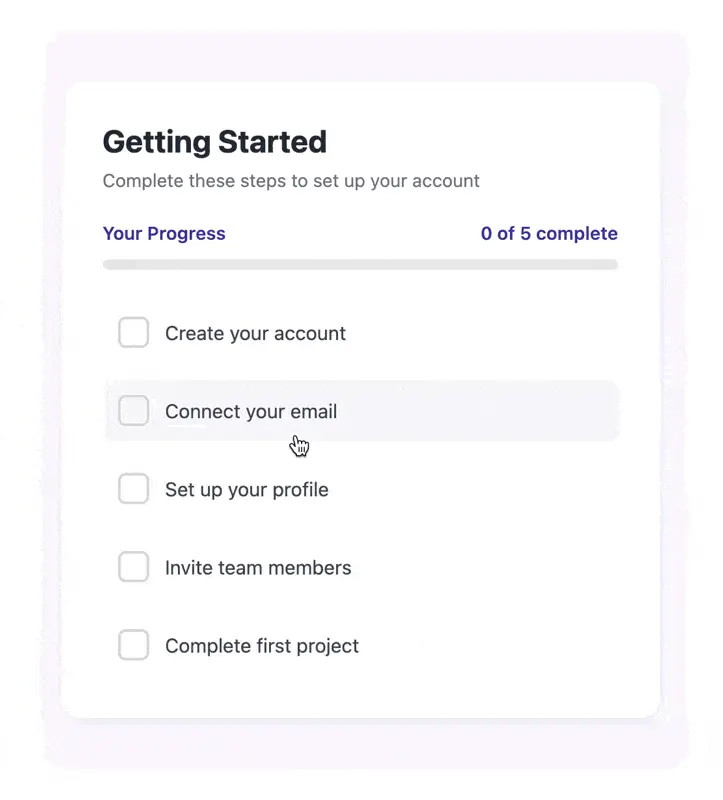
Task: Tick the Invite team members checkbox
Action: coord(133,567)
